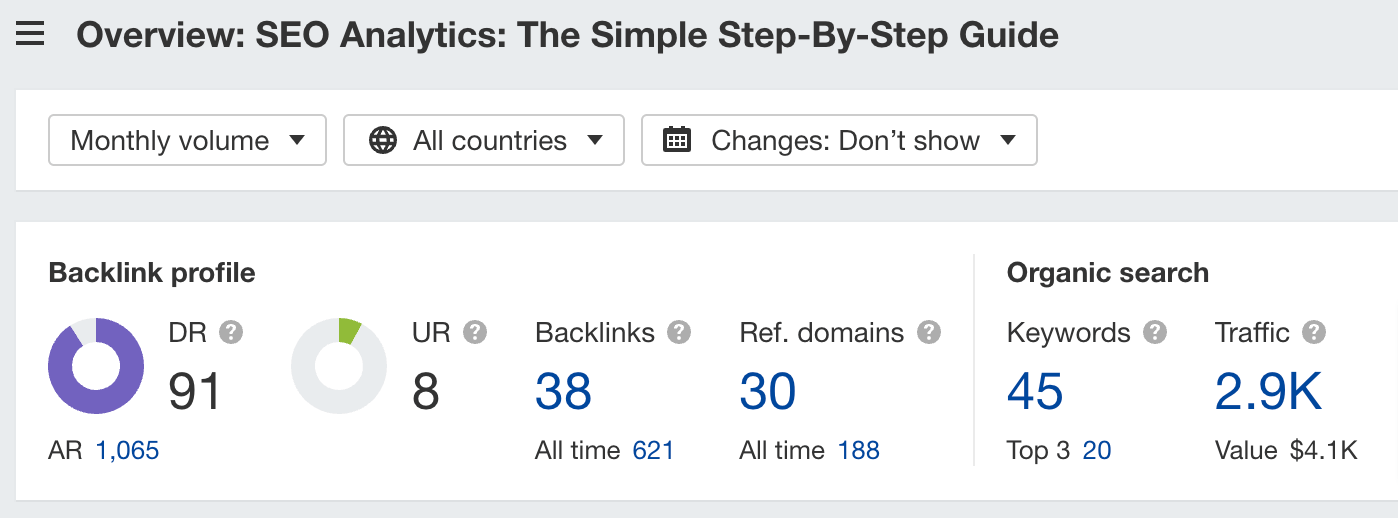The width and height of the screenshot is (1398, 518).
Task: View the 188 all-time referring domains
Action: pyautogui.click(x=858, y=451)
